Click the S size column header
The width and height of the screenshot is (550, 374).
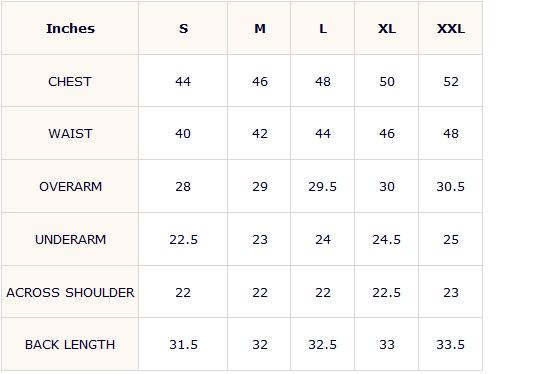coord(183,28)
